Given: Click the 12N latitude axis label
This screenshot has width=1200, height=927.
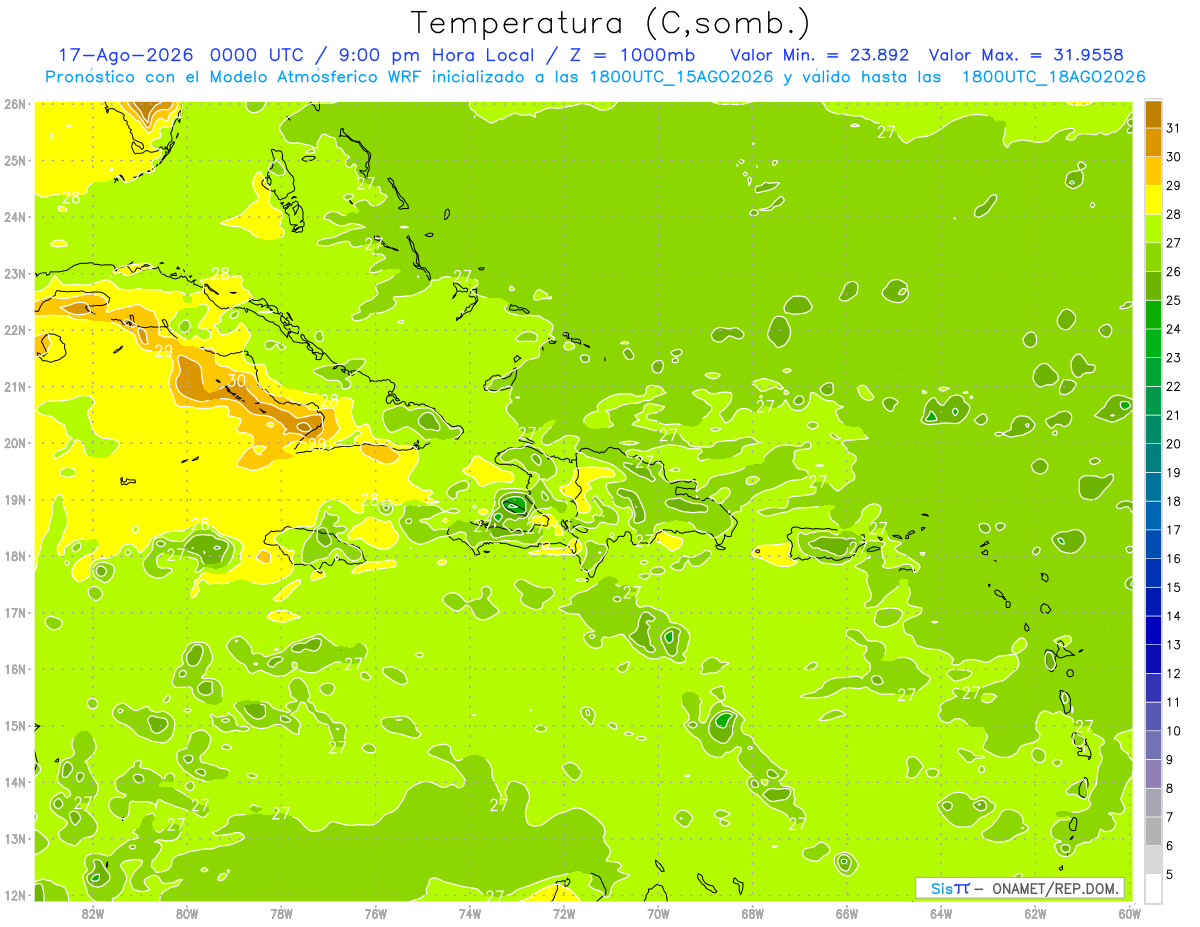Looking at the screenshot, I should pos(14,895).
